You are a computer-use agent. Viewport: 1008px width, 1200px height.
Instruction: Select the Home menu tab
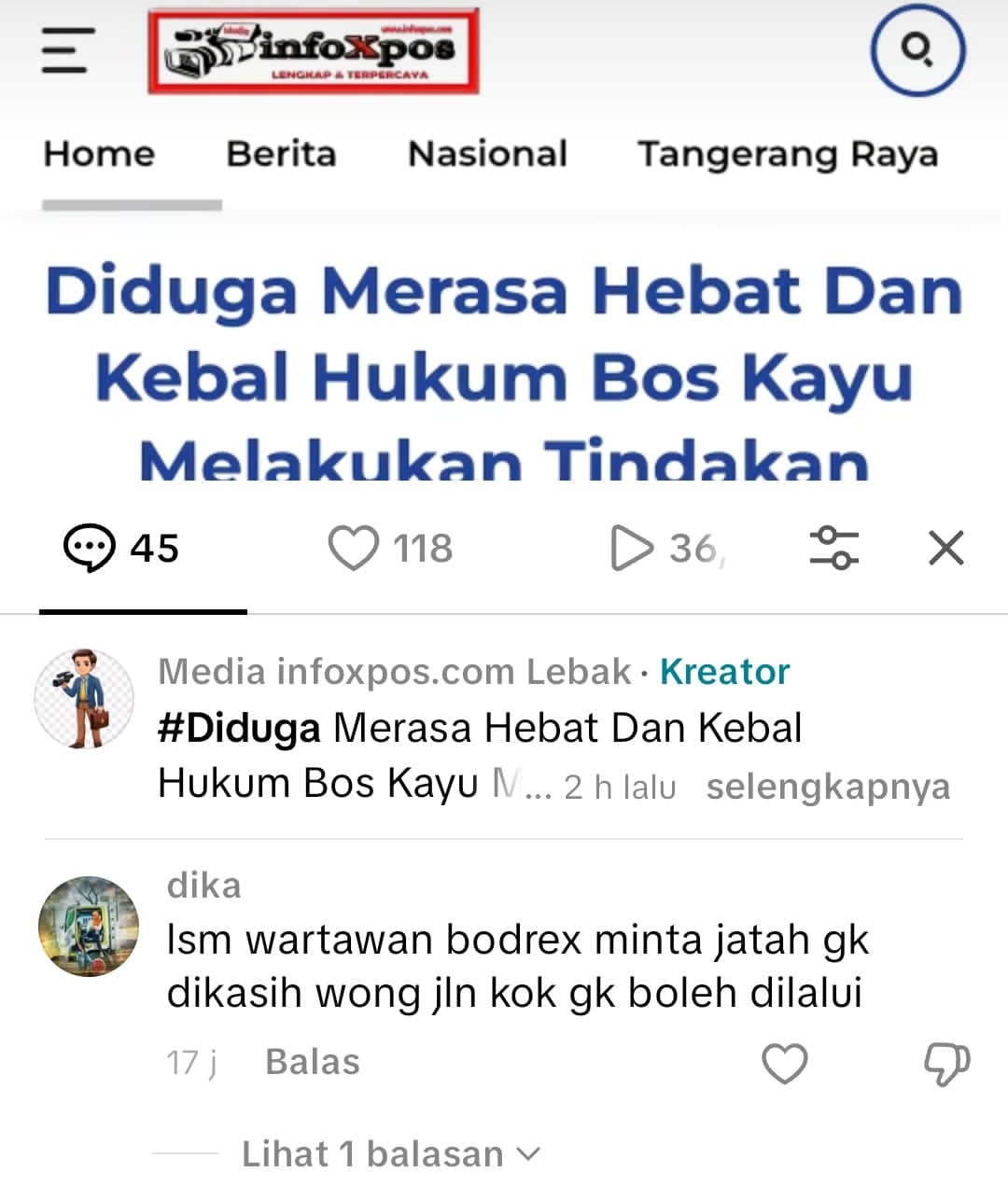point(99,153)
